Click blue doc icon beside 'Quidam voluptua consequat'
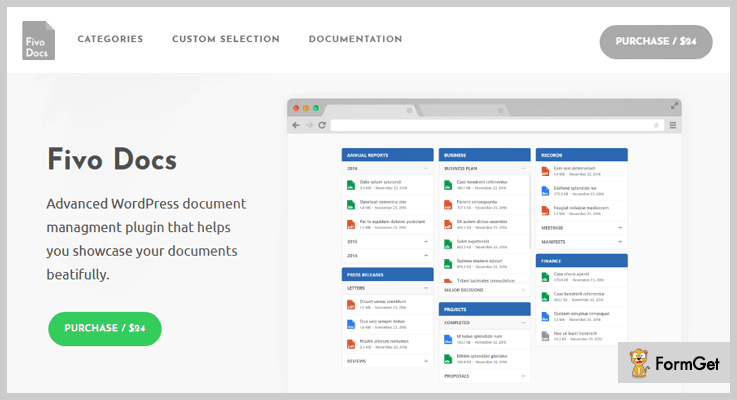Image resolution: width=737 pixels, height=400 pixels. (x=545, y=316)
